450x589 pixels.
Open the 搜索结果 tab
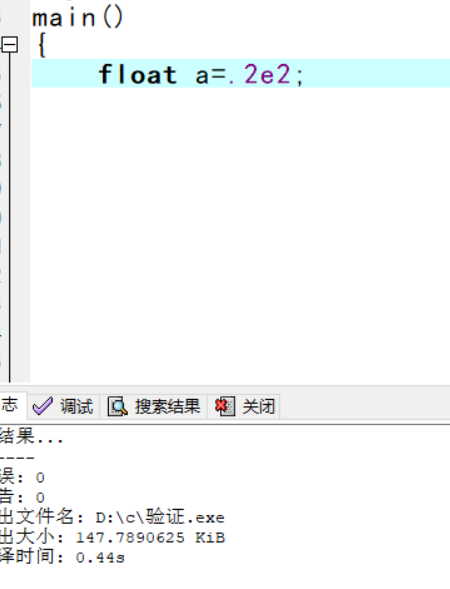pos(154,406)
